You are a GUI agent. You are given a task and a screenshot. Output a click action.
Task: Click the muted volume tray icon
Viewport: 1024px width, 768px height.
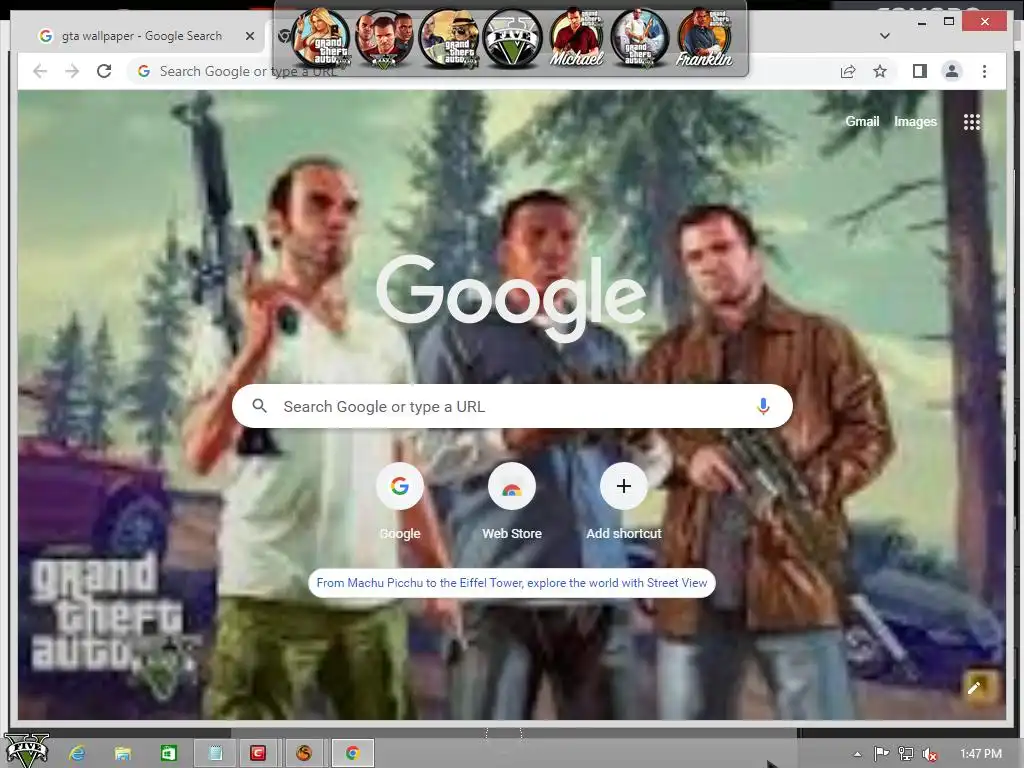[x=930, y=754]
